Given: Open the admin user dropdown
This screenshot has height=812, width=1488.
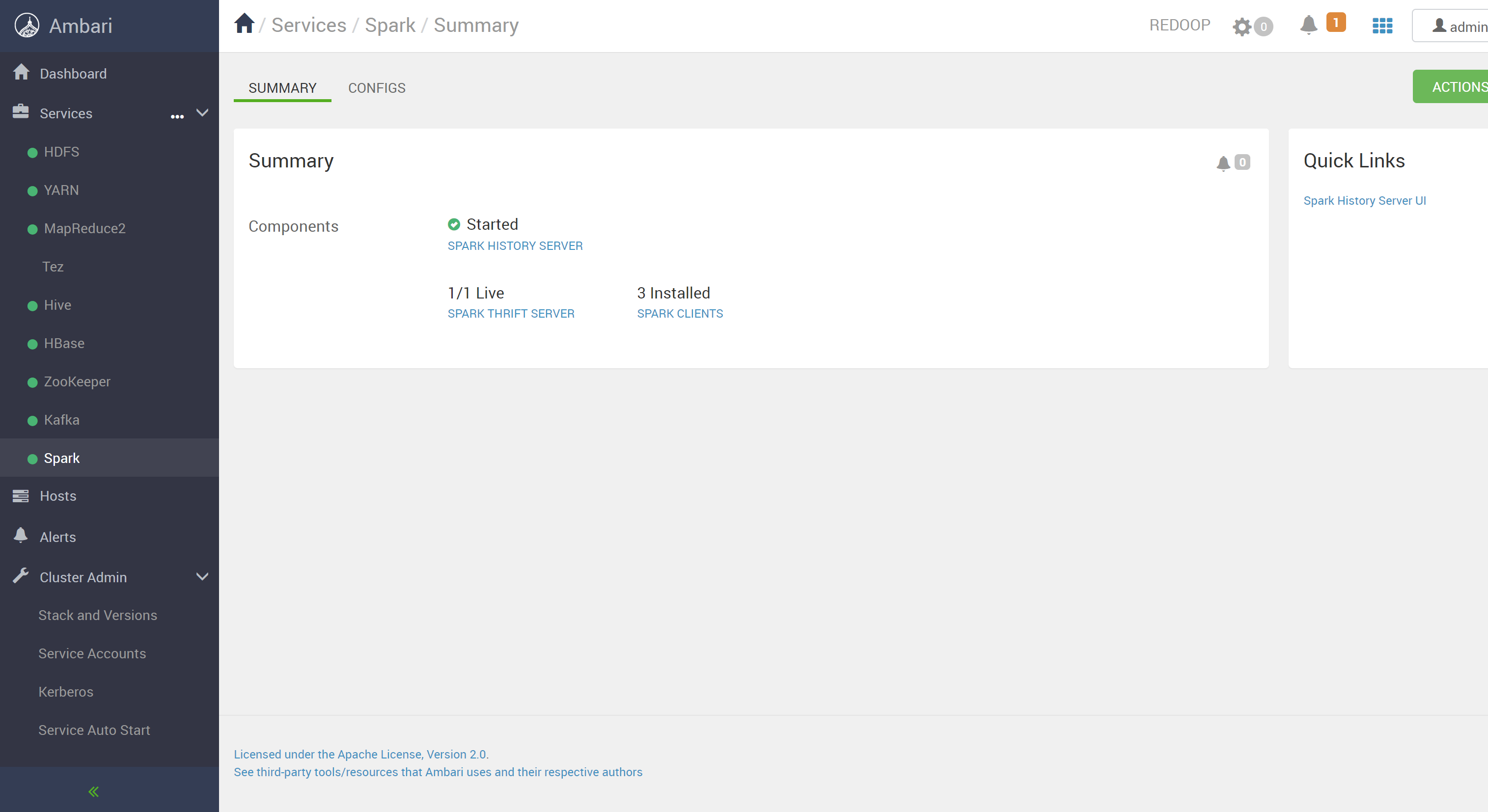Looking at the screenshot, I should coord(1450,26).
